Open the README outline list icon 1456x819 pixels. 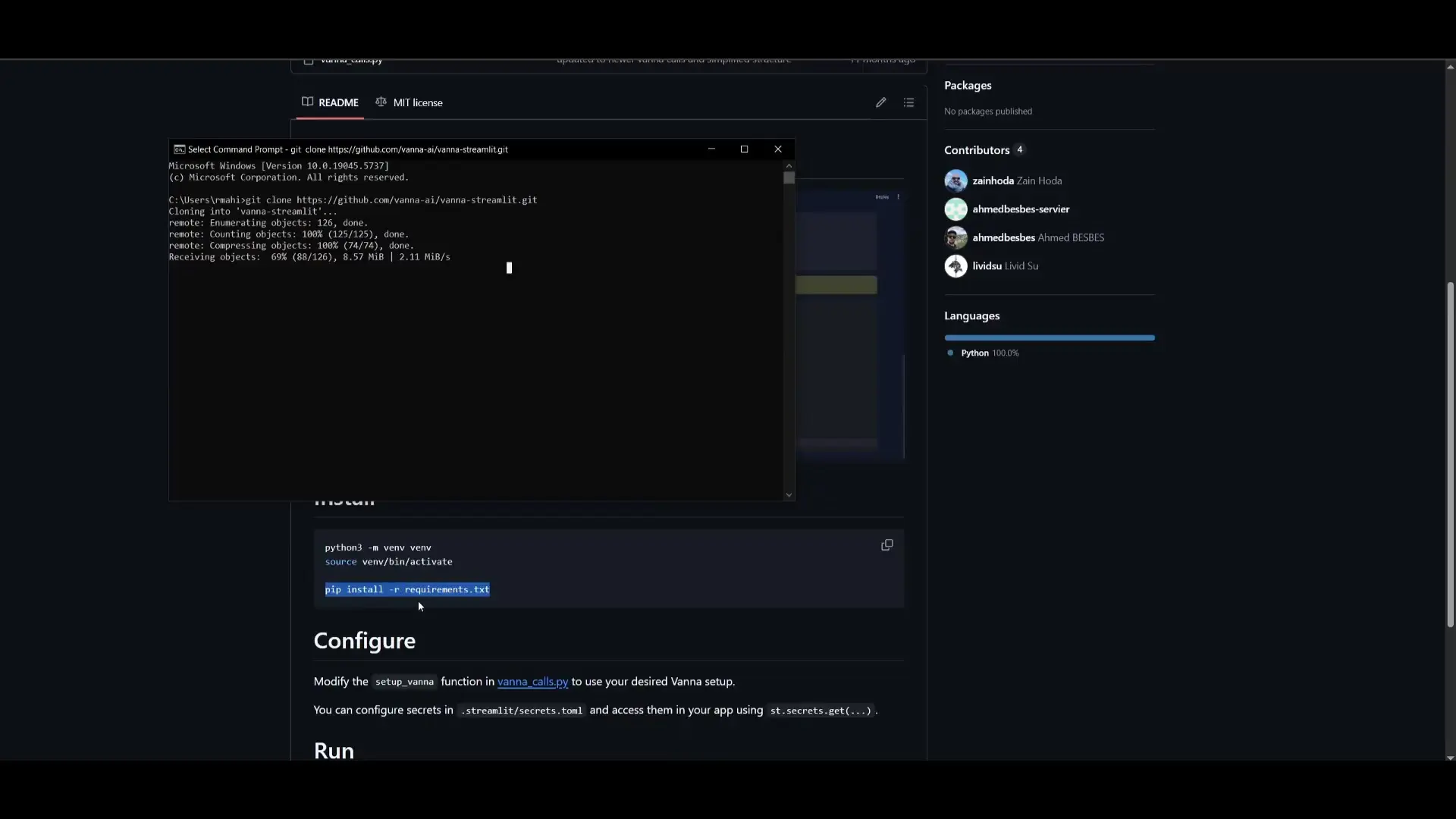coord(908,102)
